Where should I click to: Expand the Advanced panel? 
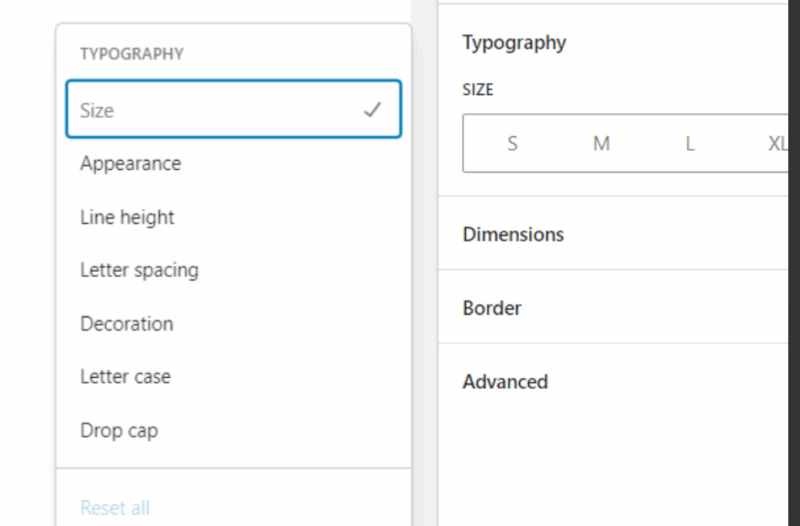[505, 382]
